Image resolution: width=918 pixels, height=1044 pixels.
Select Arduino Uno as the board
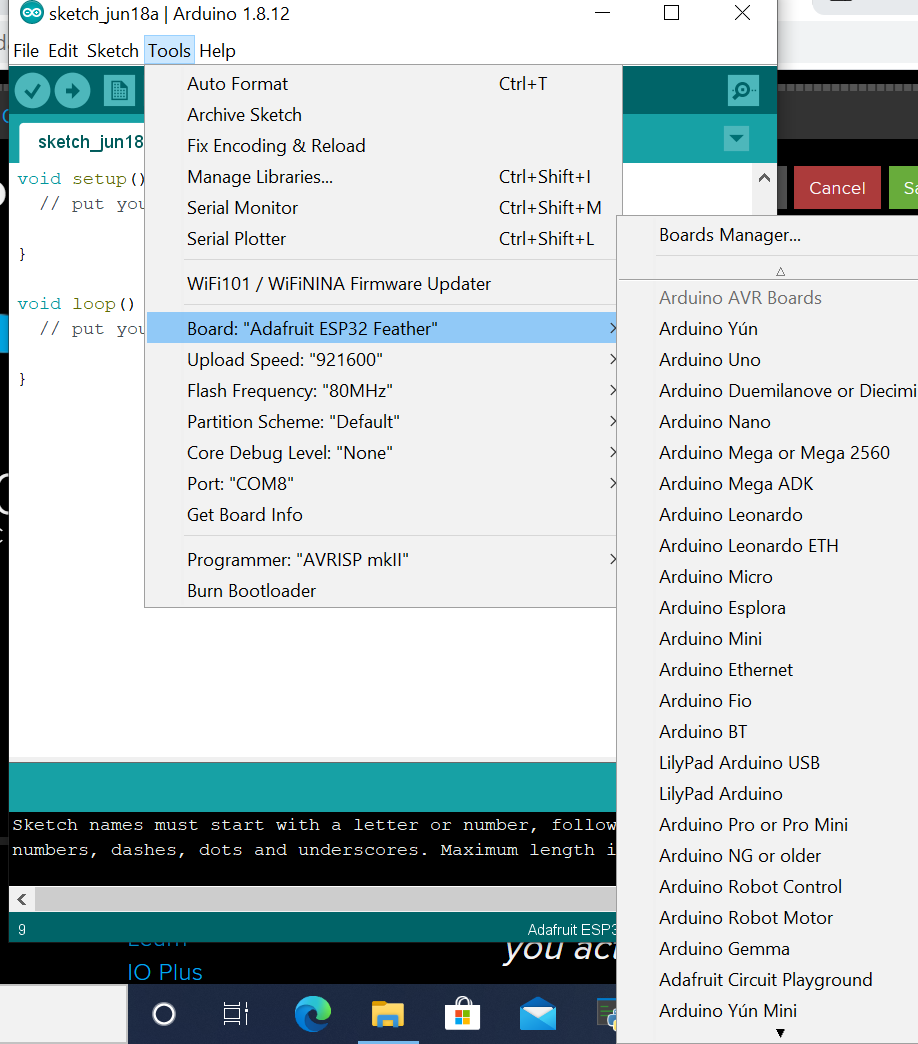(x=709, y=359)
